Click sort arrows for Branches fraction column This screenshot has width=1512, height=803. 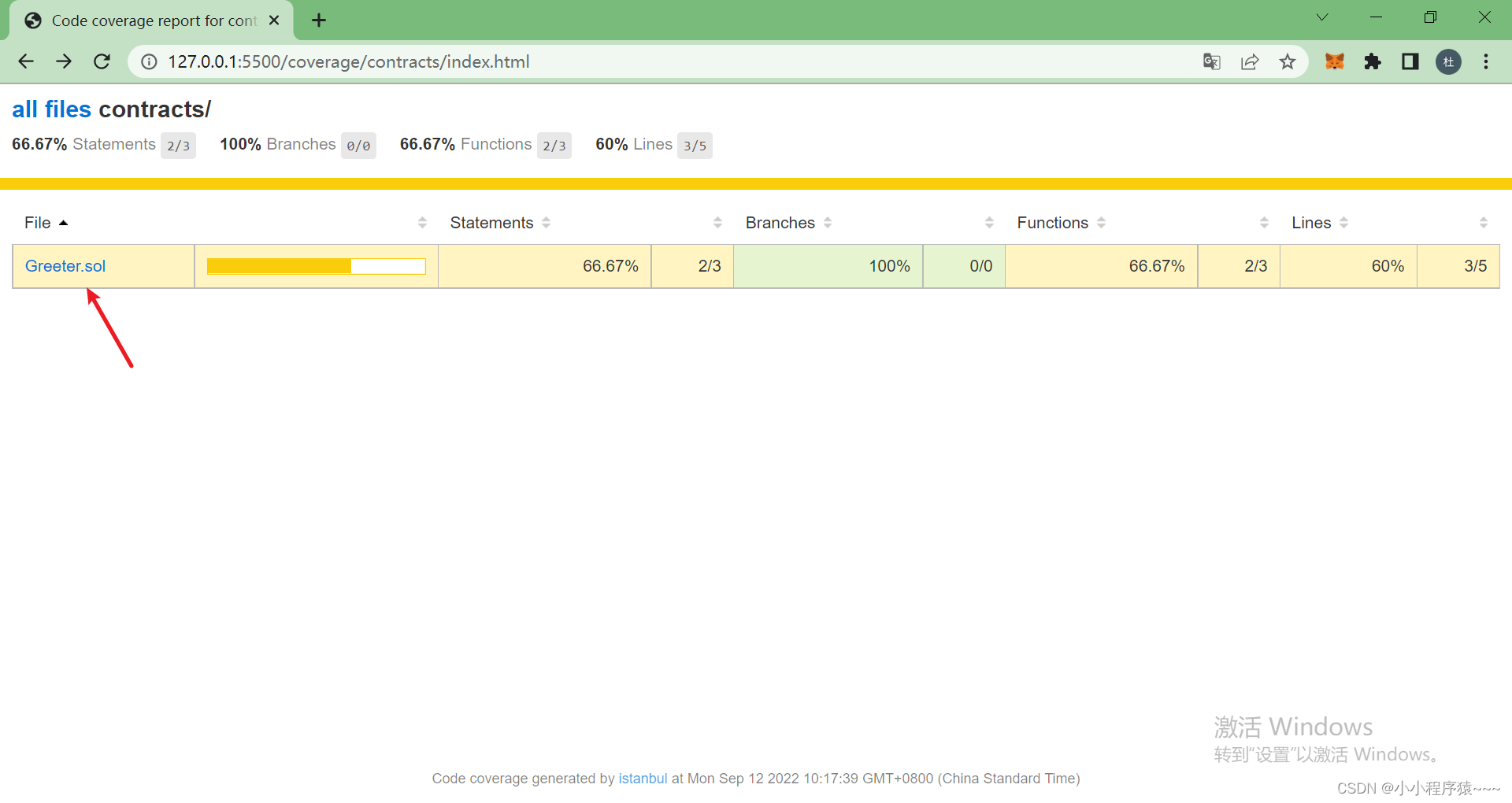click(x=989, y=223)
